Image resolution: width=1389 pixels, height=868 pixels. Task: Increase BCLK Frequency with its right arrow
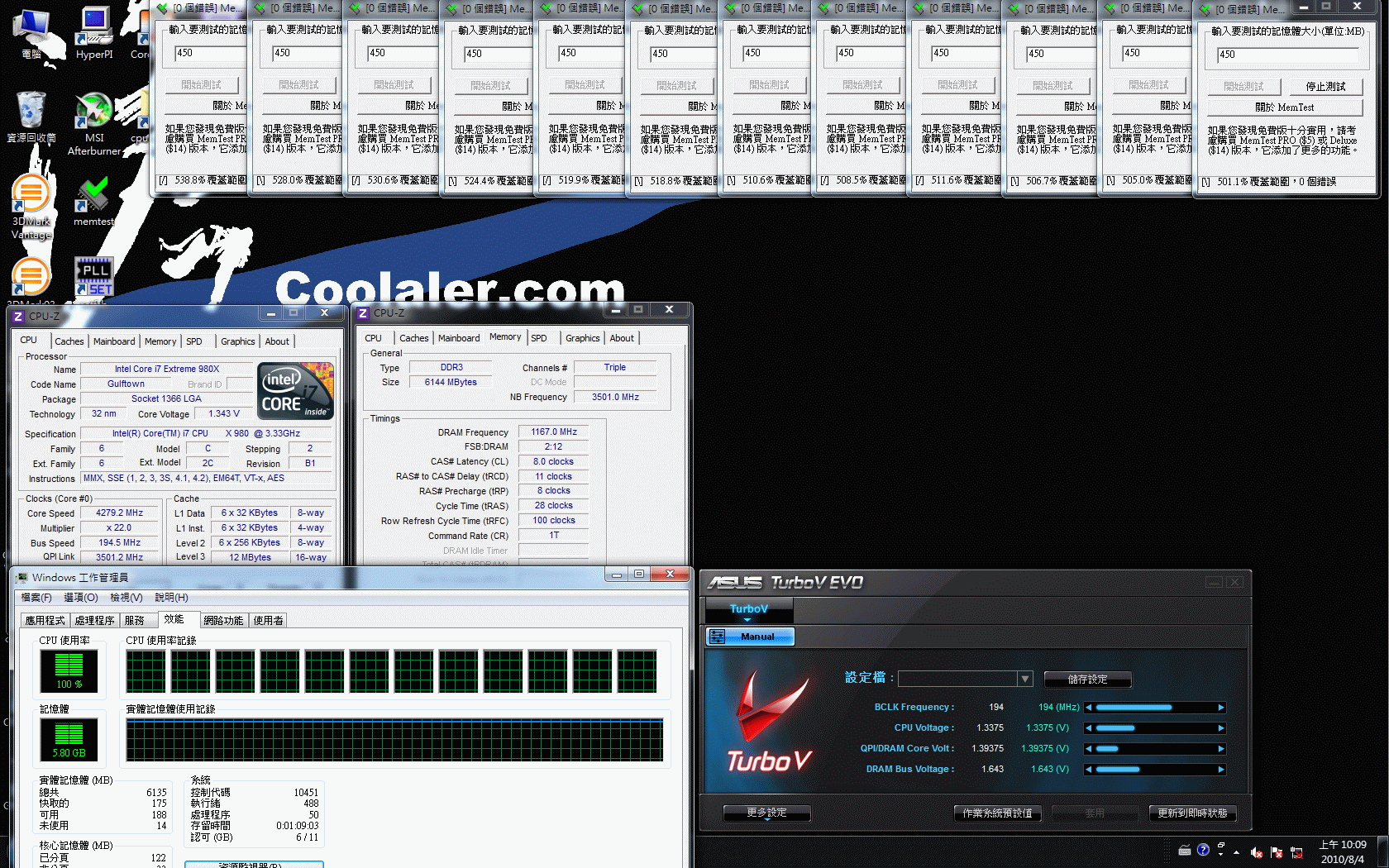tap(1220, 708)
